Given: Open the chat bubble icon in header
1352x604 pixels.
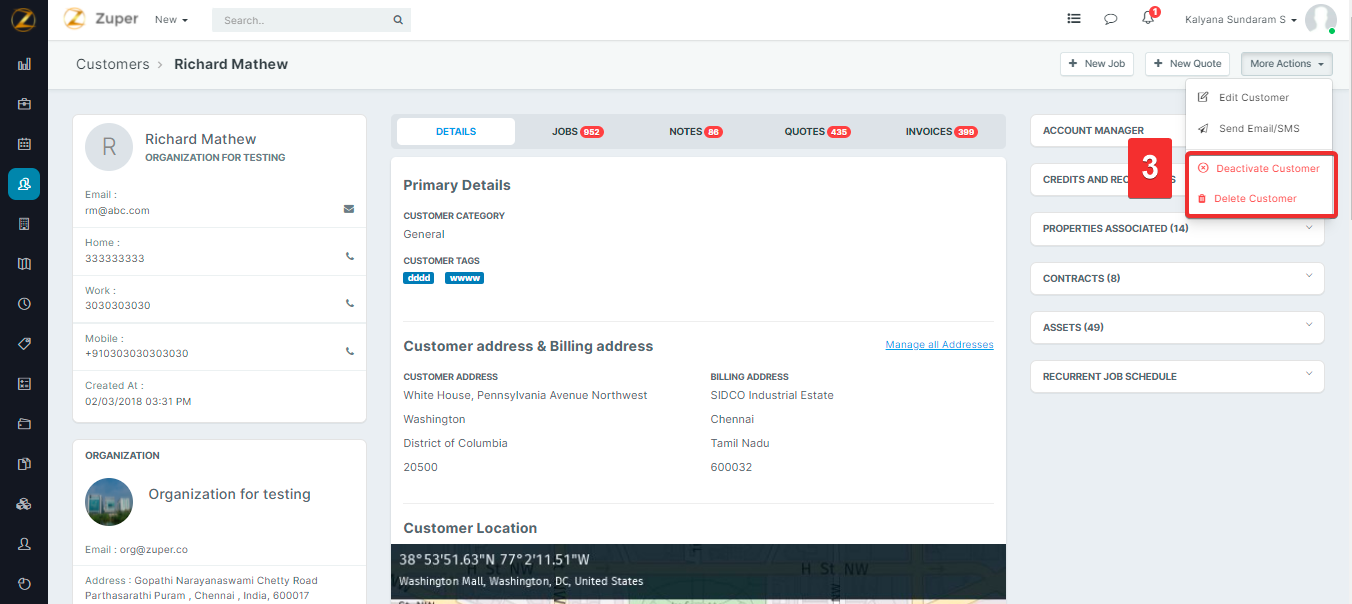Looking at the screenshot, I should pos(1110,19).
